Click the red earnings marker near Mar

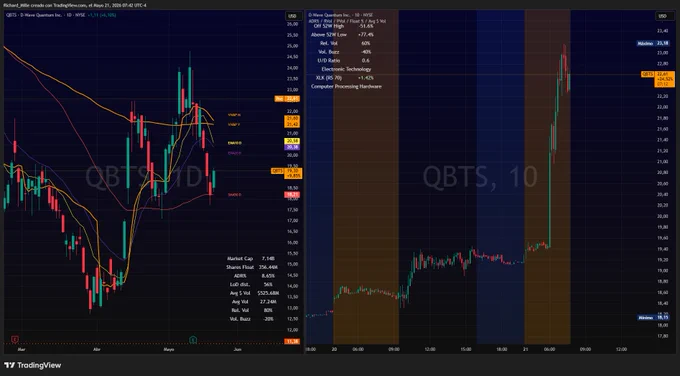click(x=15, y=339)
